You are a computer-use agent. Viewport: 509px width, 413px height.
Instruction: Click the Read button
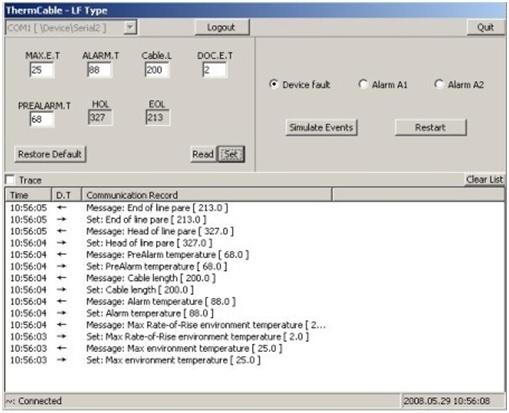click(x=203, y=154)
